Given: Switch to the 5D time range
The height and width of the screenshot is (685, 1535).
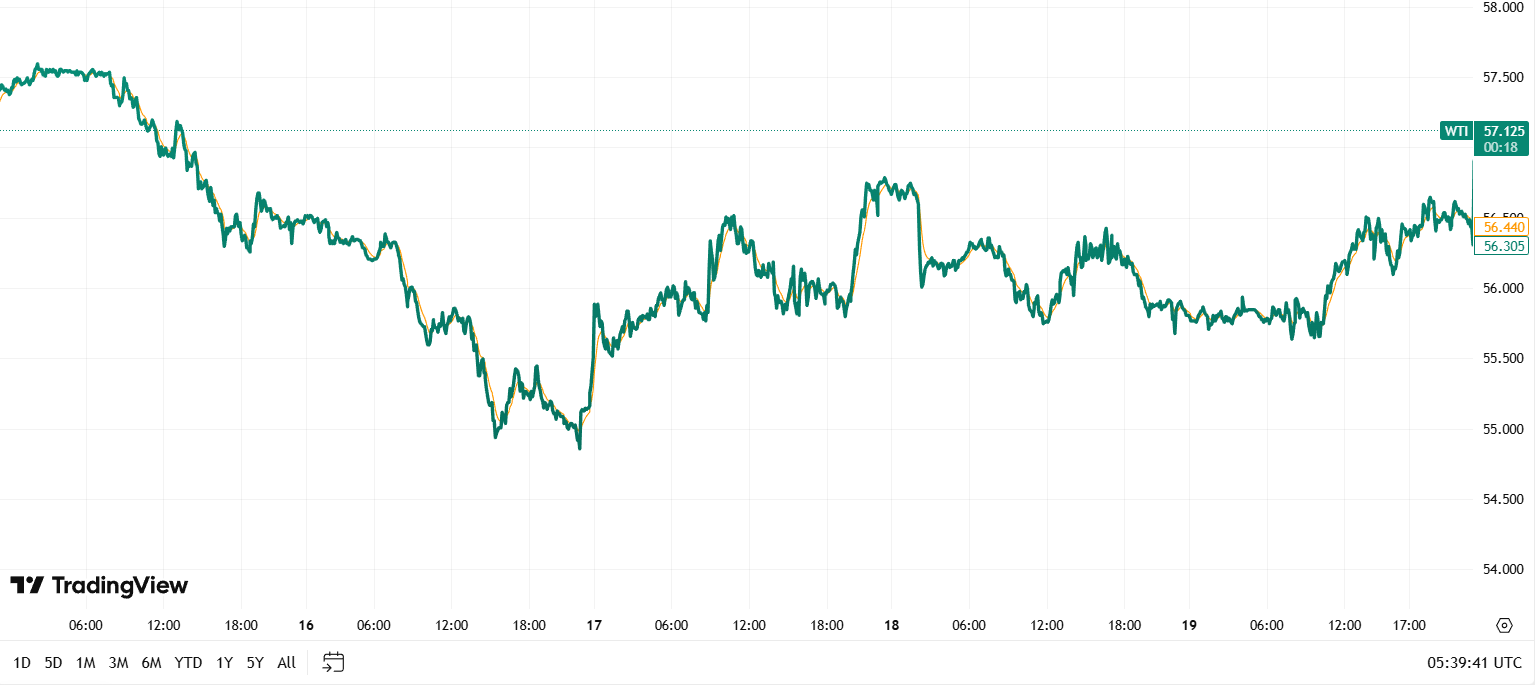Looking at the screenshot, I should pyautogui.click(x=53, y=662).
